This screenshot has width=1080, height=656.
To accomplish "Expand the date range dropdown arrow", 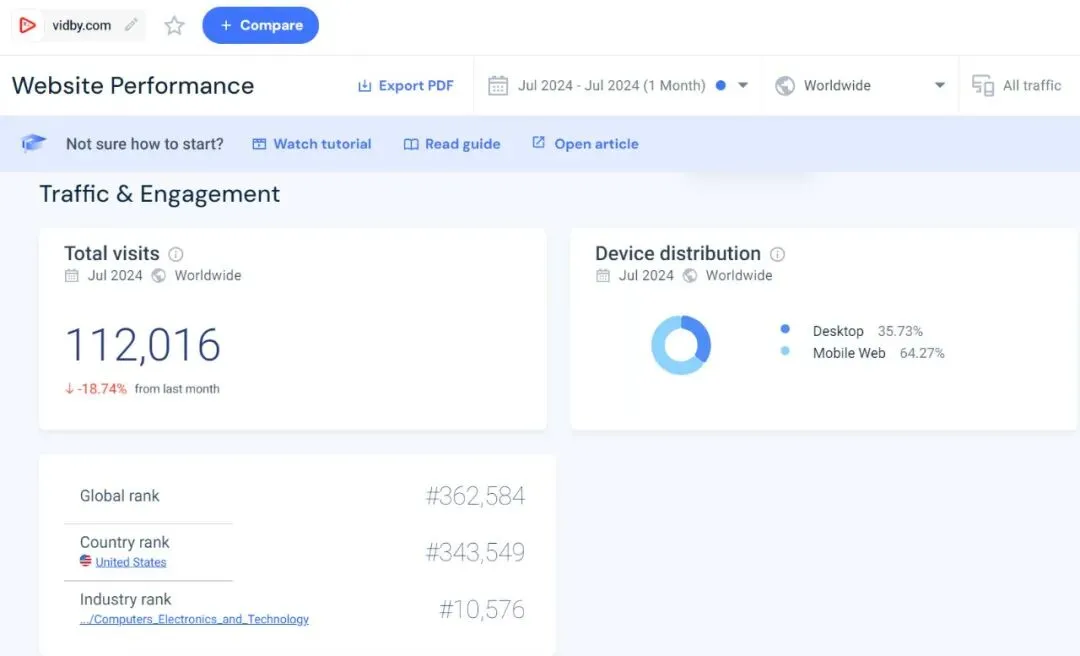I will [x=743, y=85].
